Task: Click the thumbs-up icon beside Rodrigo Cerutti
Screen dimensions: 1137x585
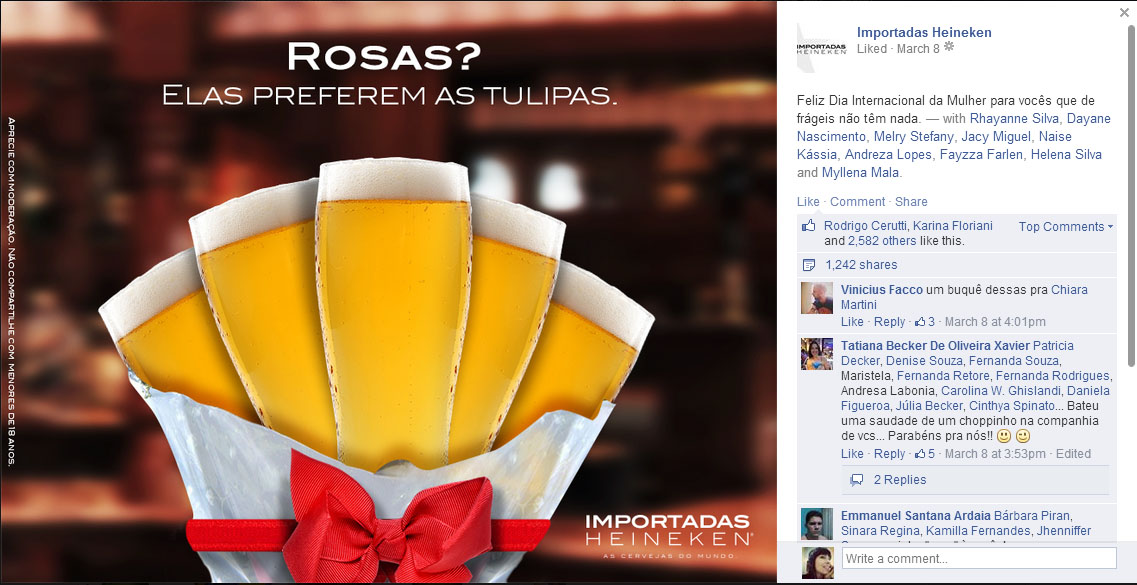Action: pos(809,226)
